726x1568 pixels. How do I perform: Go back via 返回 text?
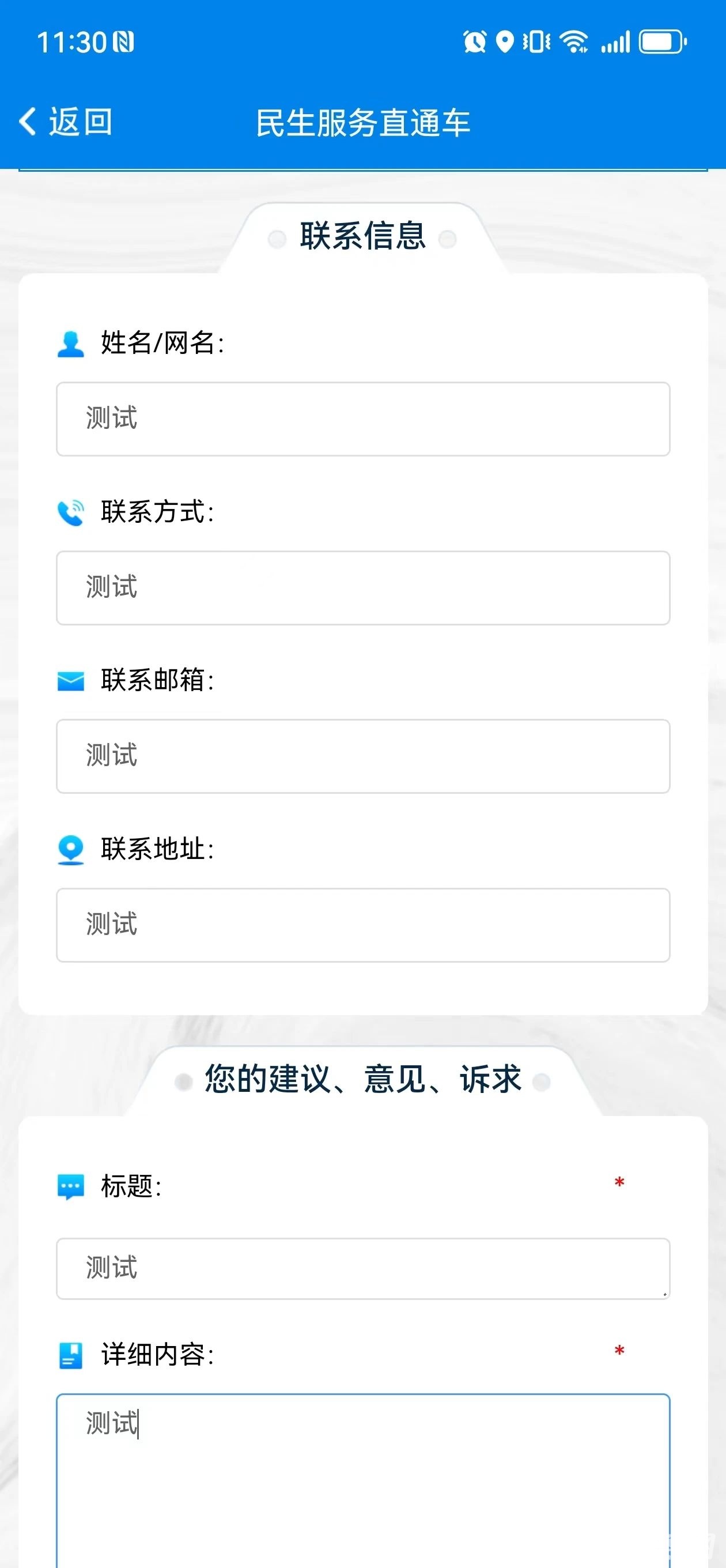80,121
